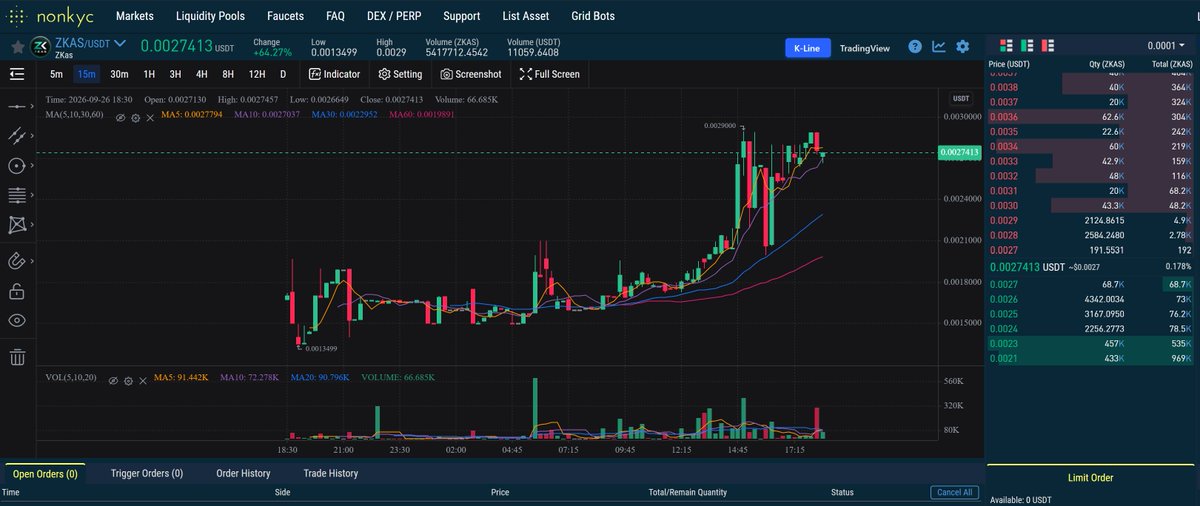The height and width of the screenshot is (506, 1200).
Task: Select the 4H timeframe
Action: [x=201, y=74]
